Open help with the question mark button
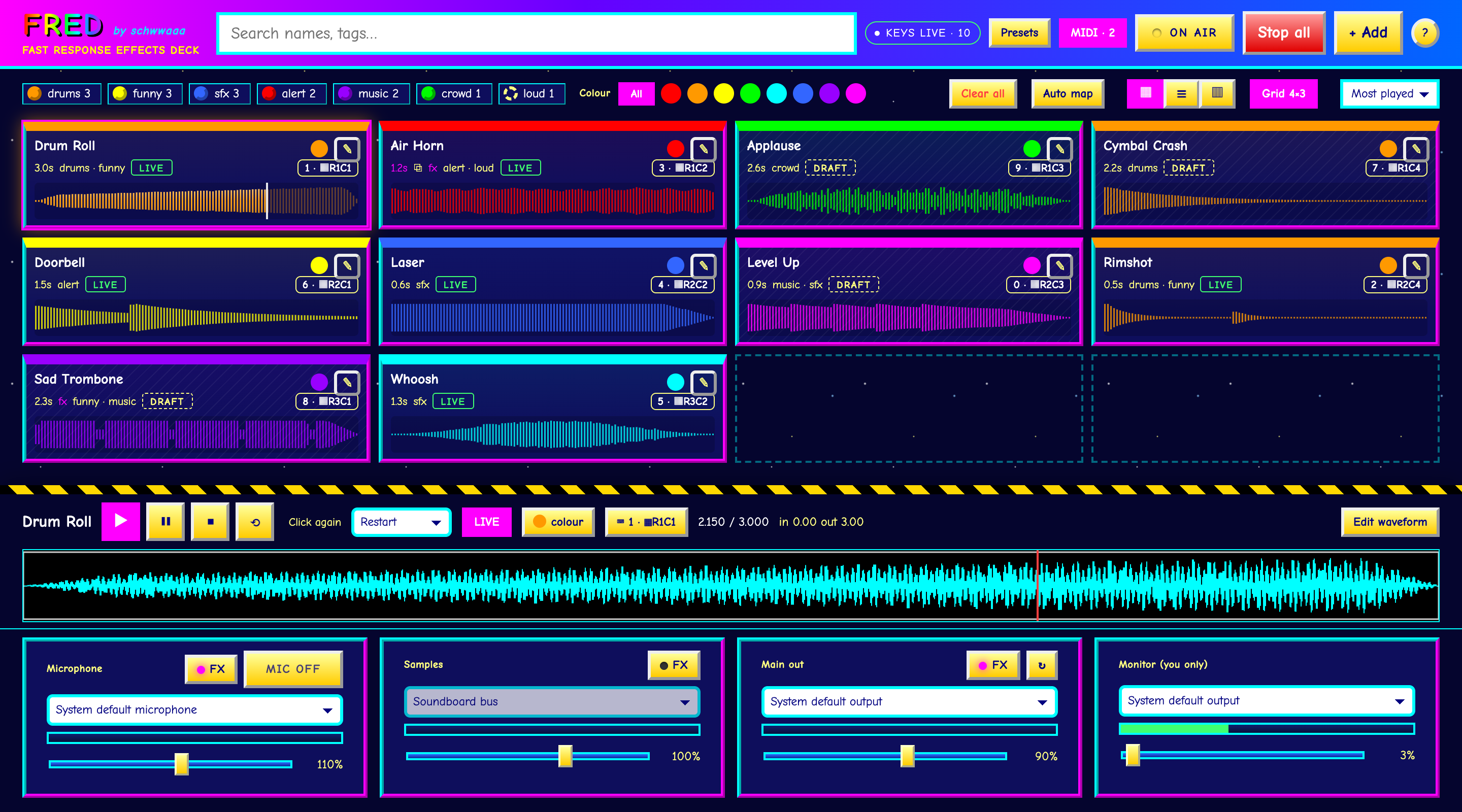 pyautogui.click(x=1424, y=33)
